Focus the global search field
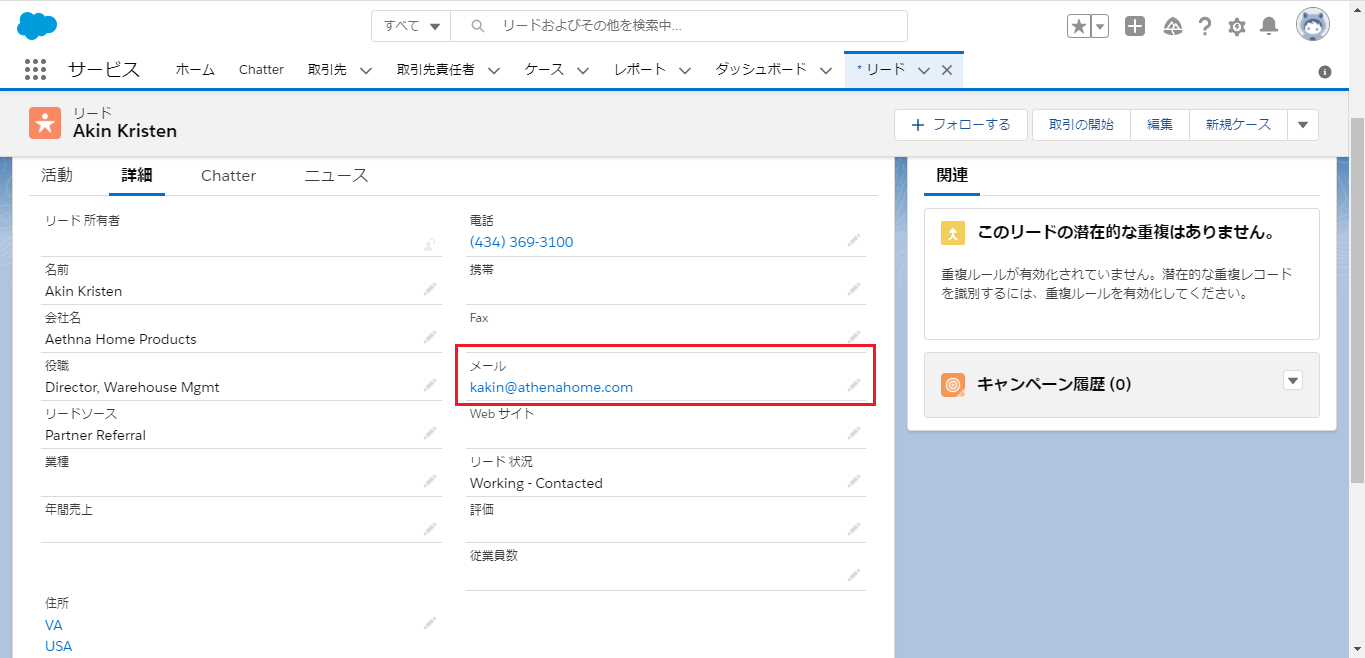Image resolution: width=1365 pixels, height=658 pixels. click(x=679, y=26)
